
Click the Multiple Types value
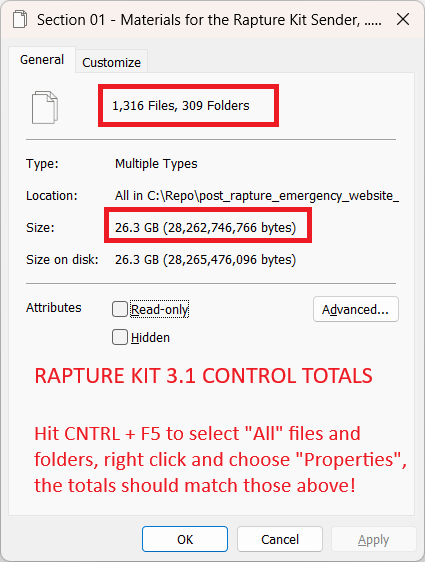coord(156,164)
